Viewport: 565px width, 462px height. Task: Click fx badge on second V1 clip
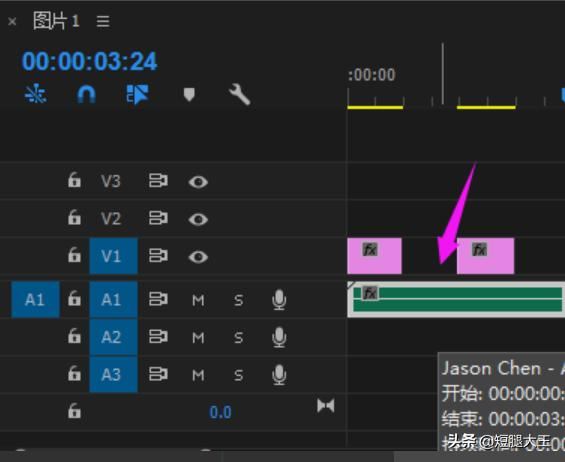tap(480, 249)
